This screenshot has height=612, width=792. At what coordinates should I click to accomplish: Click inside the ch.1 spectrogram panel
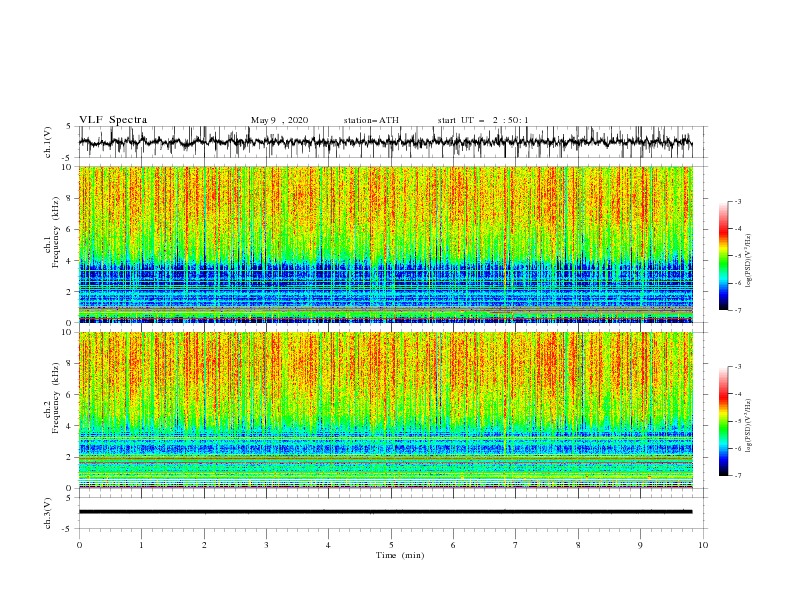tap(386, 244)
